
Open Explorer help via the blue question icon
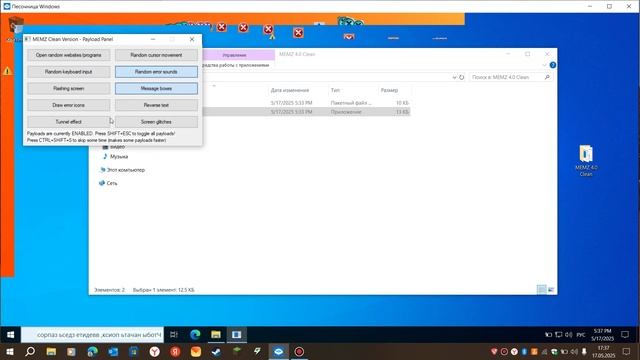[x=553, y=65]
